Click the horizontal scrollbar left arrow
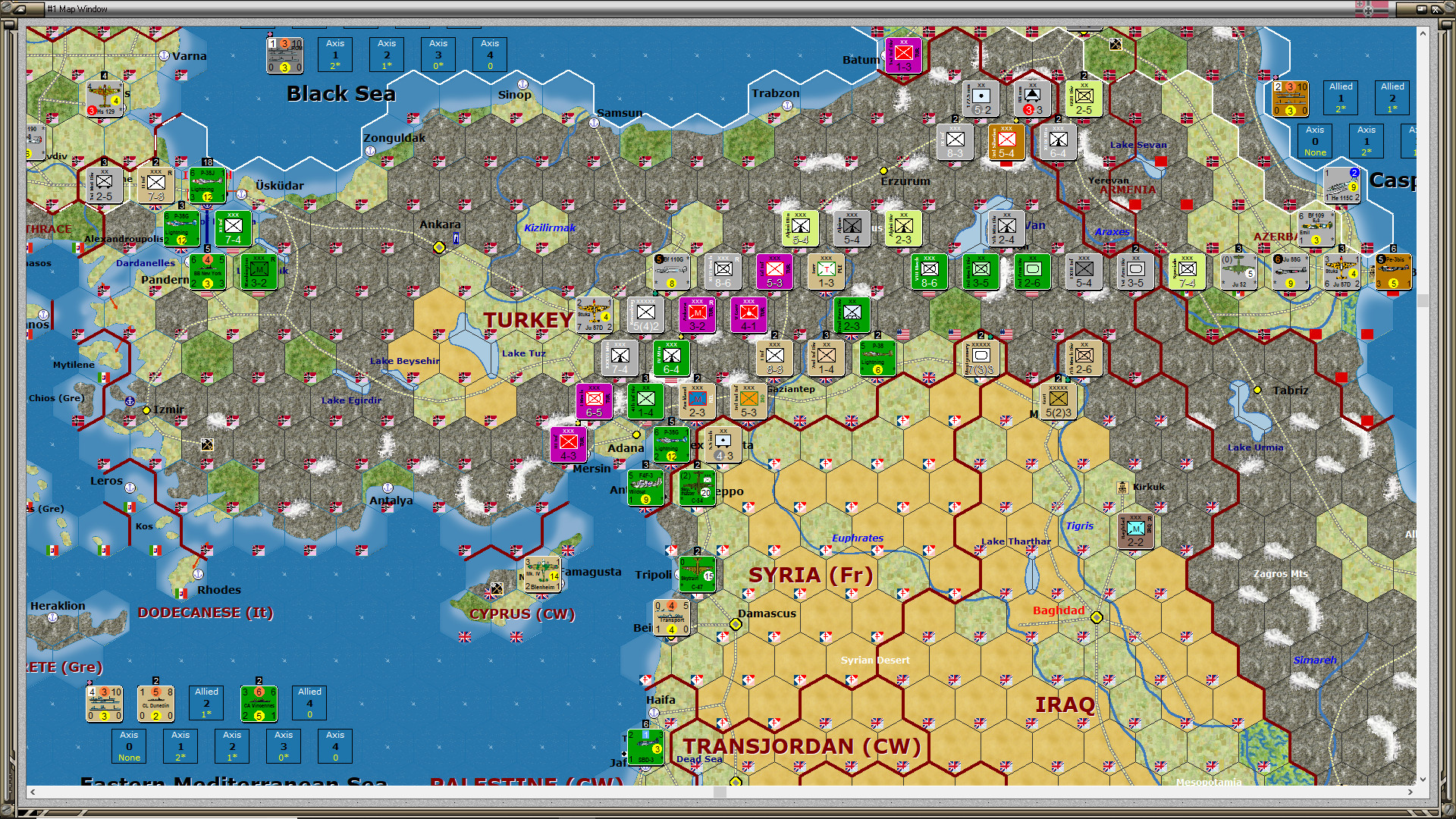1456x819 pixels. coord(32,792)
